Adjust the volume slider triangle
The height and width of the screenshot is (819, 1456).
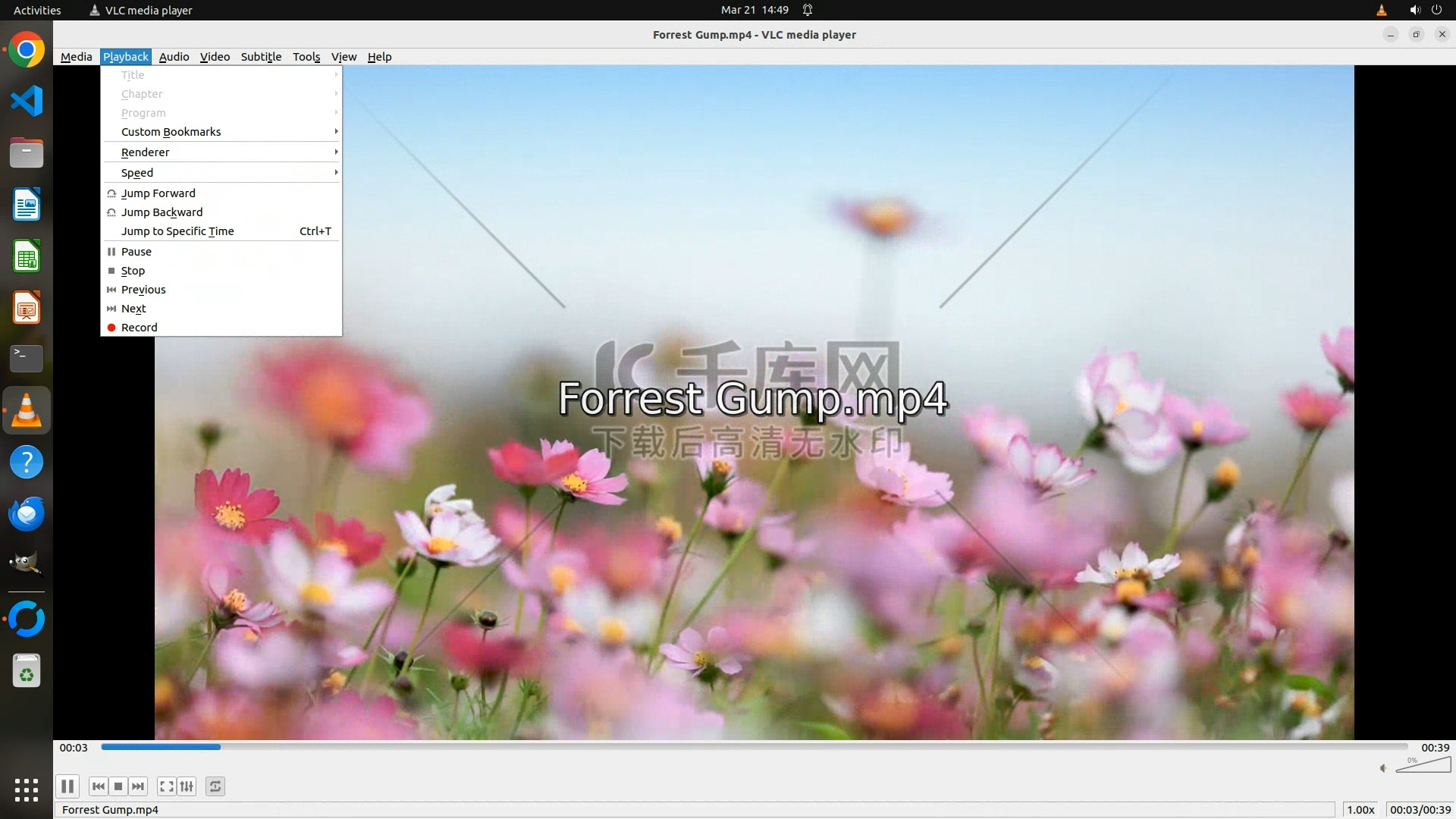(x=1424, y=766)
